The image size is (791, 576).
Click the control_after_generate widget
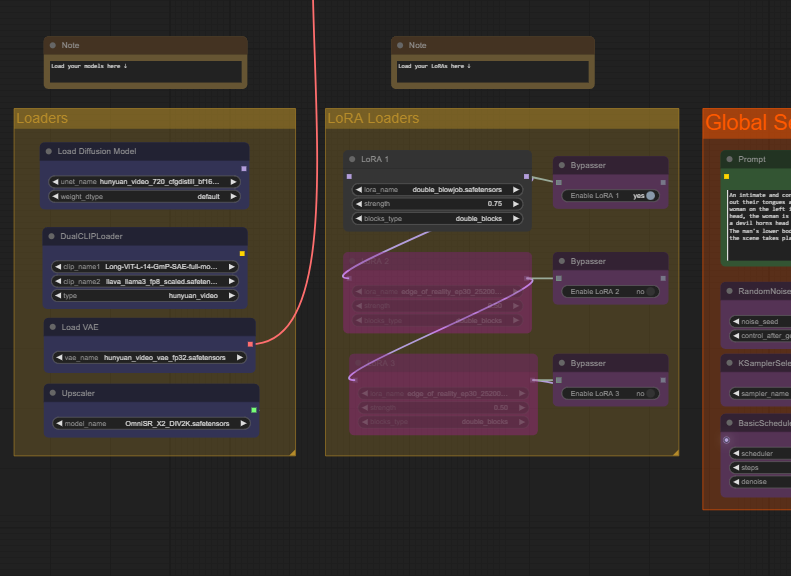tap(760, 335)
